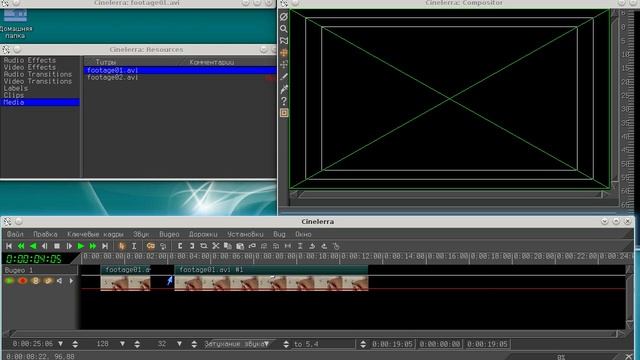Click the To clip toolbar icon
The width and height of the screenshot is (640, 360).
coord(203,246)
